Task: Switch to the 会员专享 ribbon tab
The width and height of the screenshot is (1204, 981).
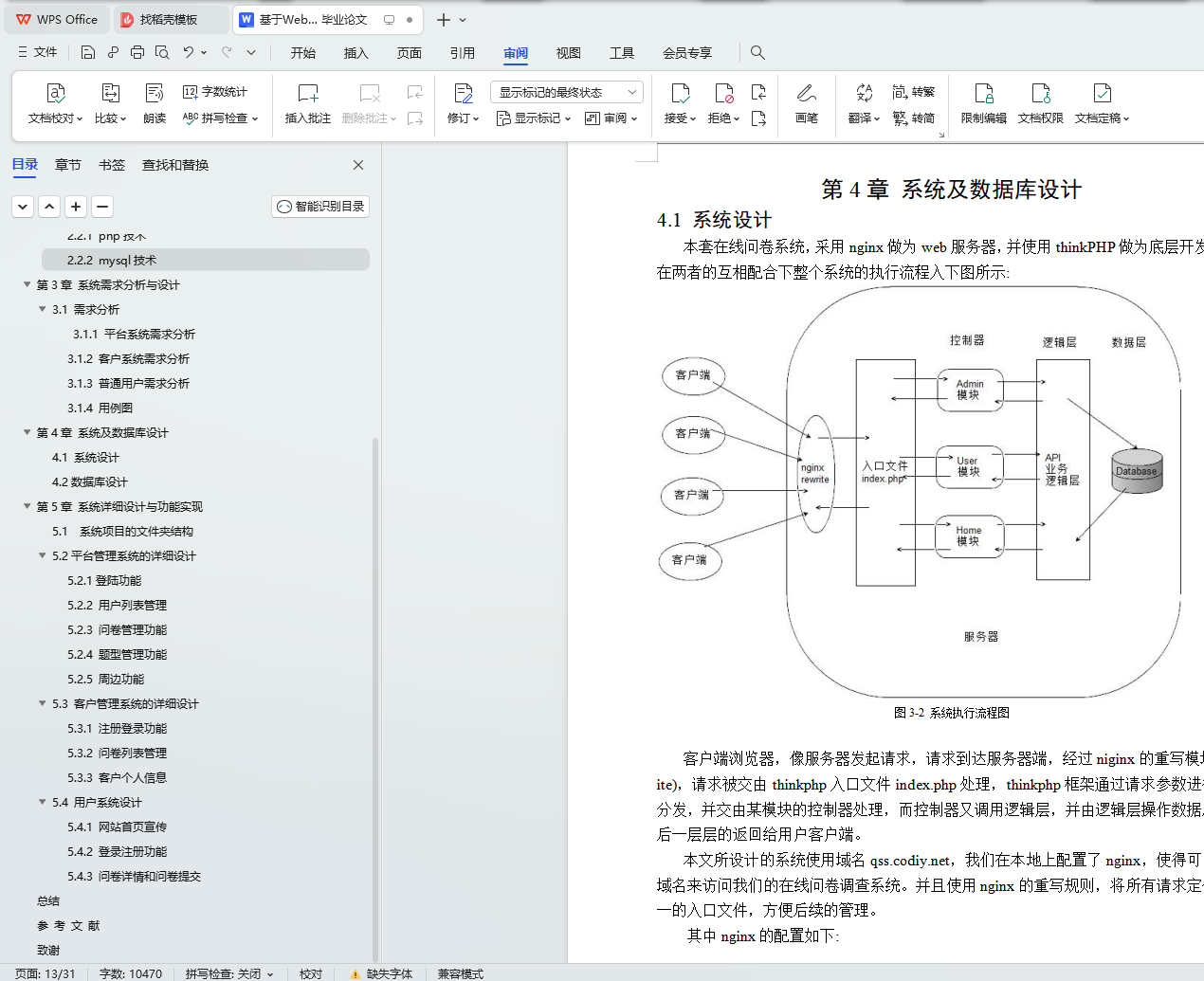Action: [x=687, y=53]
